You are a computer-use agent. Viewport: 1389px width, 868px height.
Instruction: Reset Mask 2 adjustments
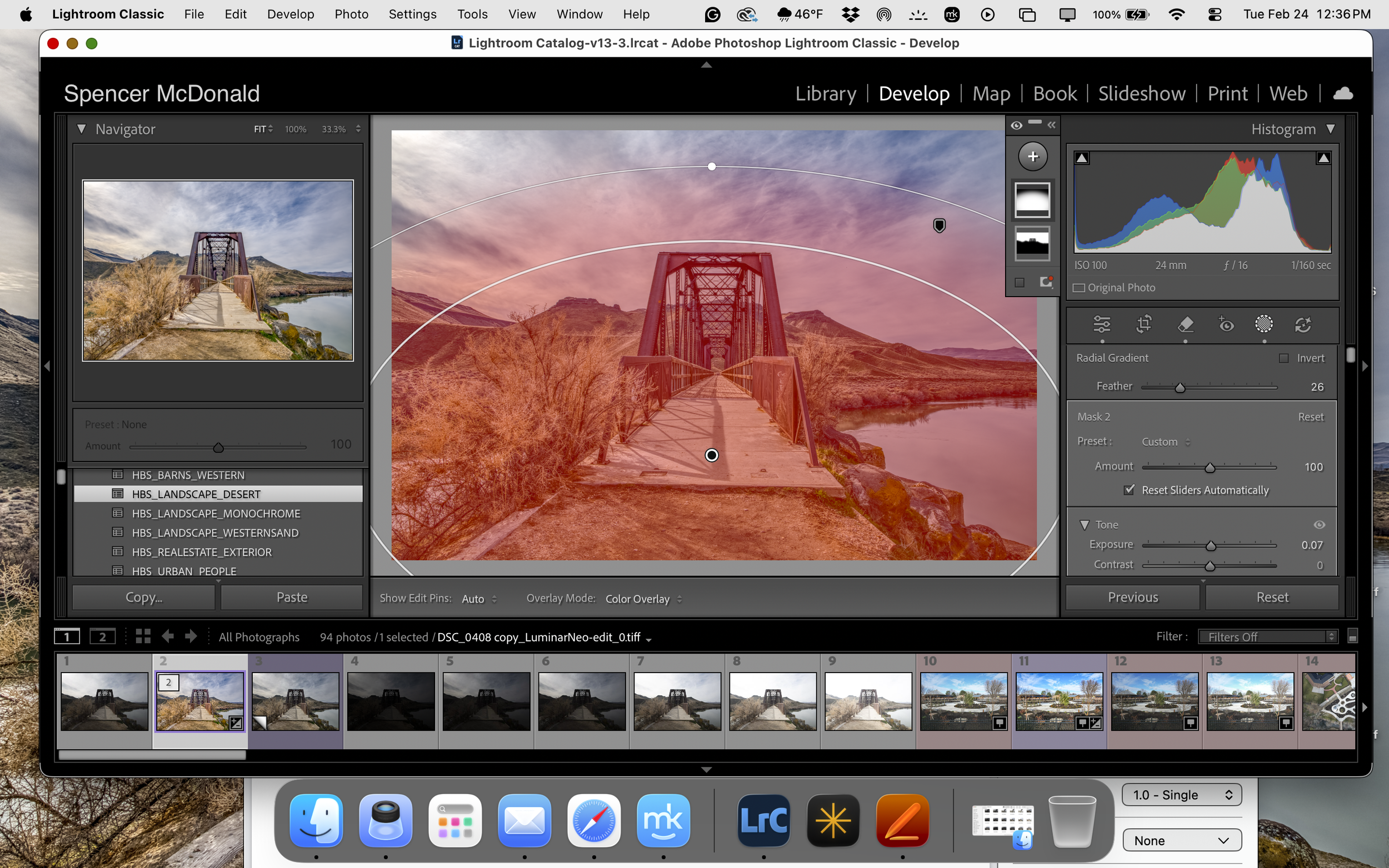pos(1311,416)
